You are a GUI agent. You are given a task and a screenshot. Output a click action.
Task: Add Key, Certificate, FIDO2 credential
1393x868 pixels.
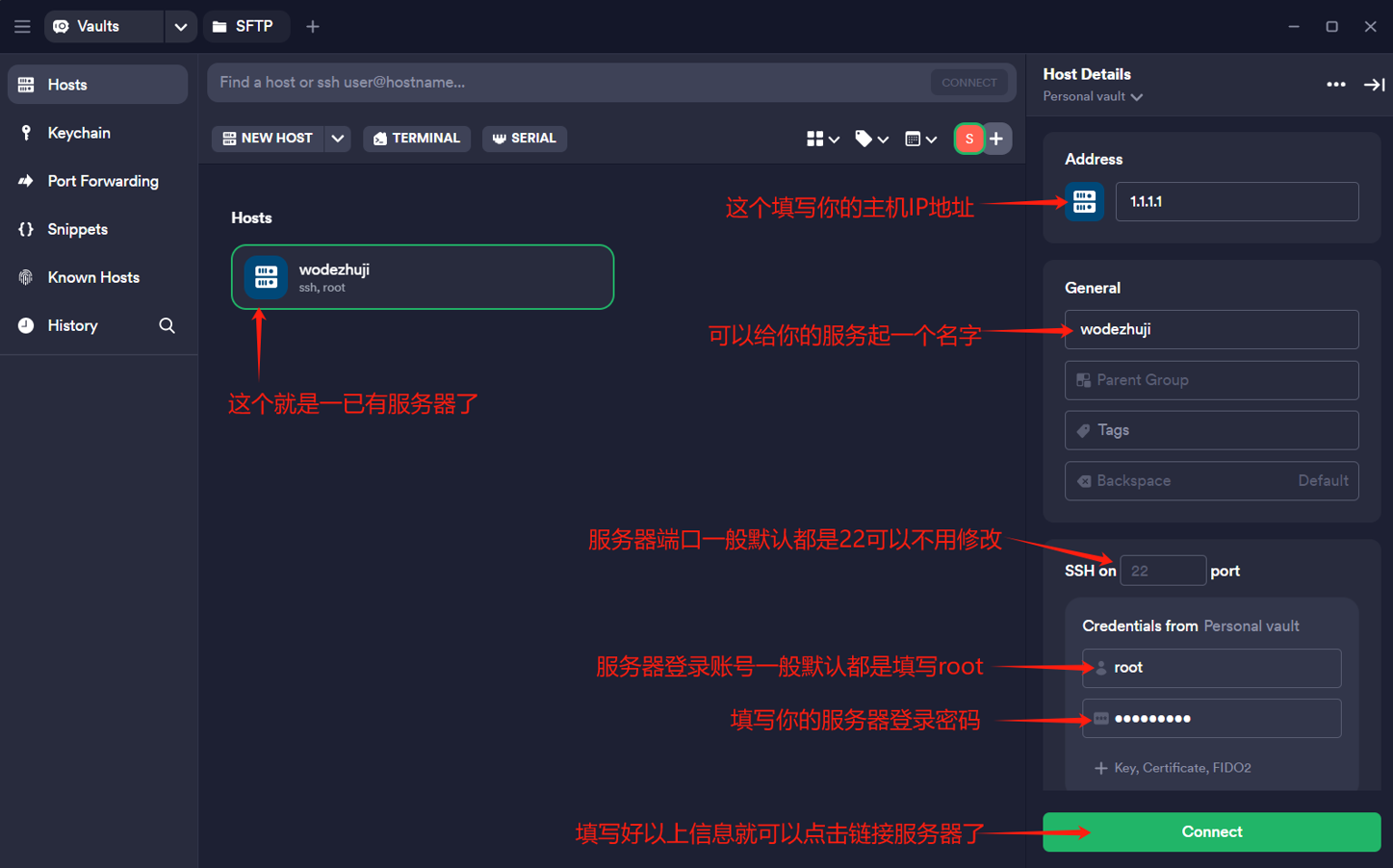1173,768
